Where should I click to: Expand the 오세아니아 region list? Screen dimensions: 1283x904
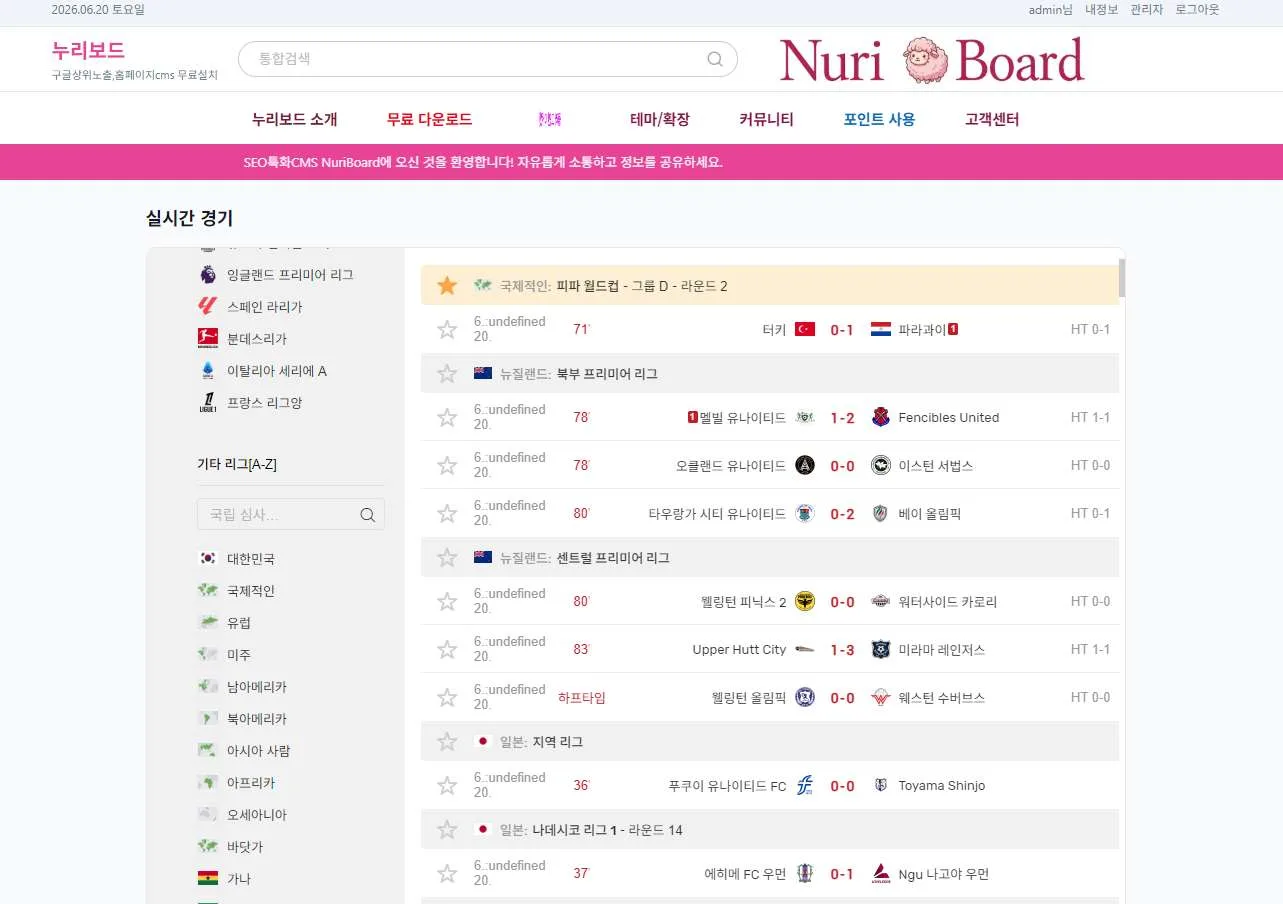coord(257,815)
